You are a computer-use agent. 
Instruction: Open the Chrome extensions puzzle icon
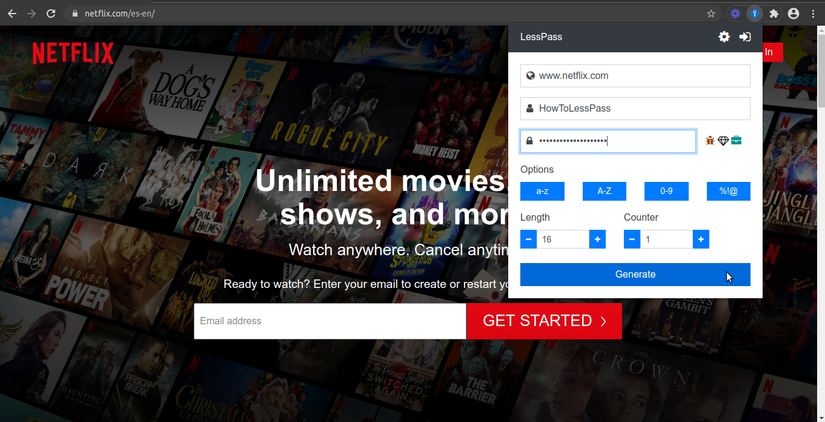(774, 14)
